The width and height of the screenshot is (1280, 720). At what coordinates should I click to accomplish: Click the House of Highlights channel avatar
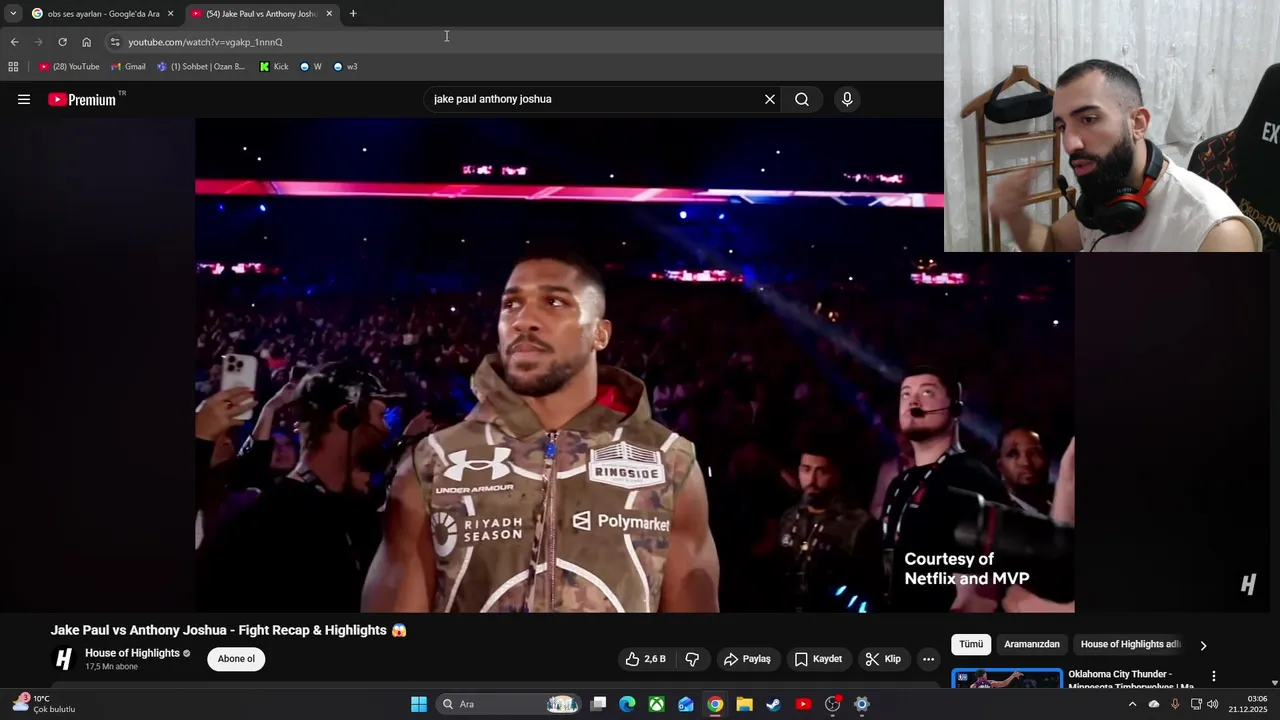tap(64, 659)
